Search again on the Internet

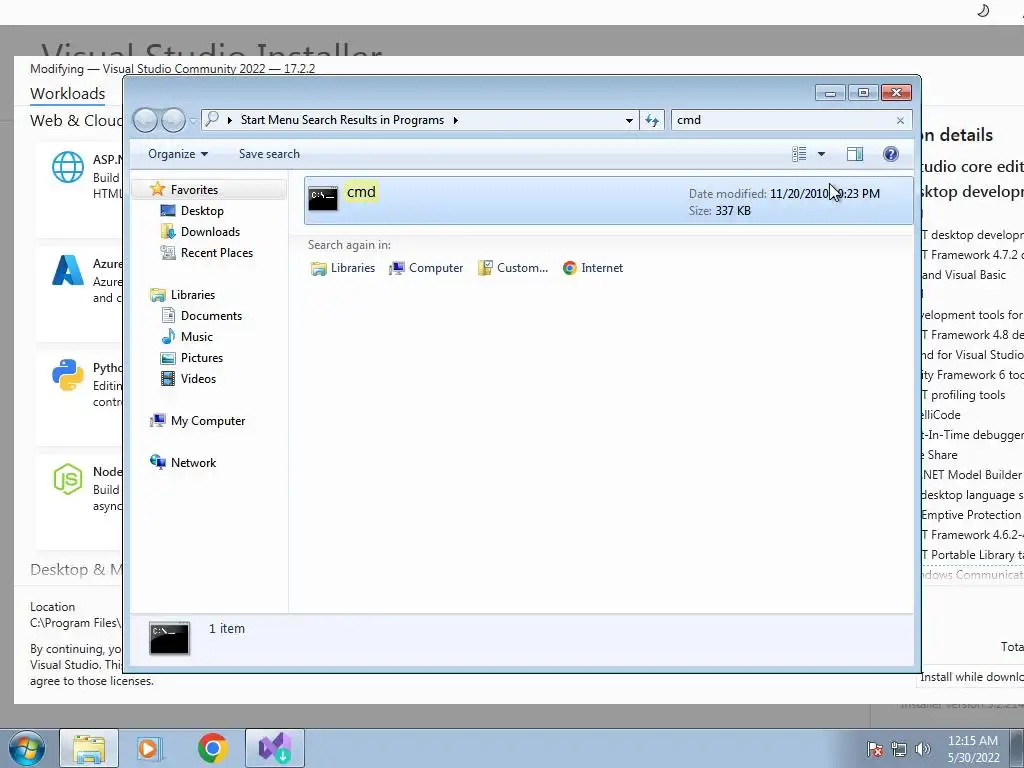point(593,268)
